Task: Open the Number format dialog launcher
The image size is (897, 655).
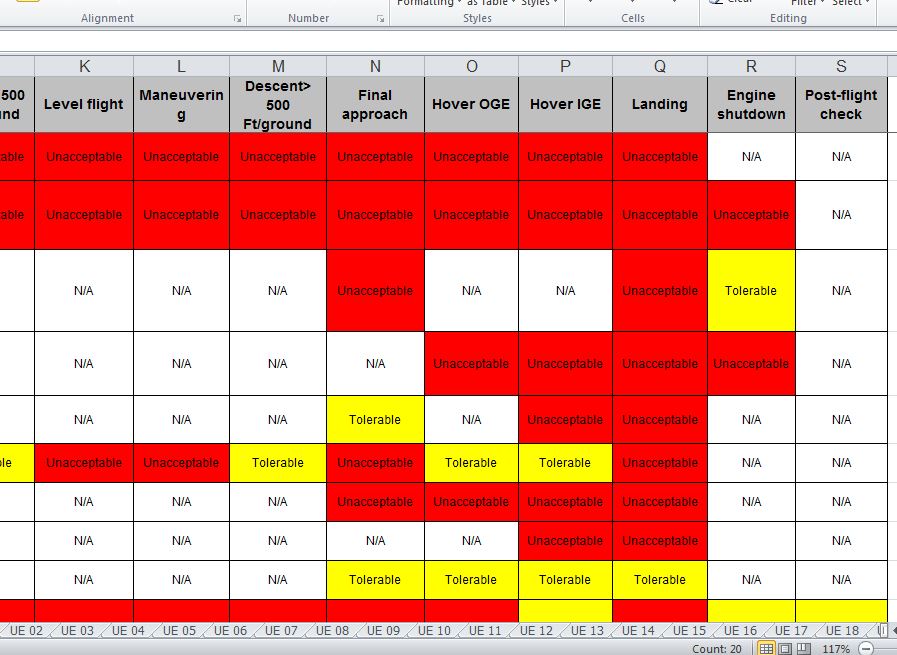Action: pyautogui.click(x=380, y=19)
